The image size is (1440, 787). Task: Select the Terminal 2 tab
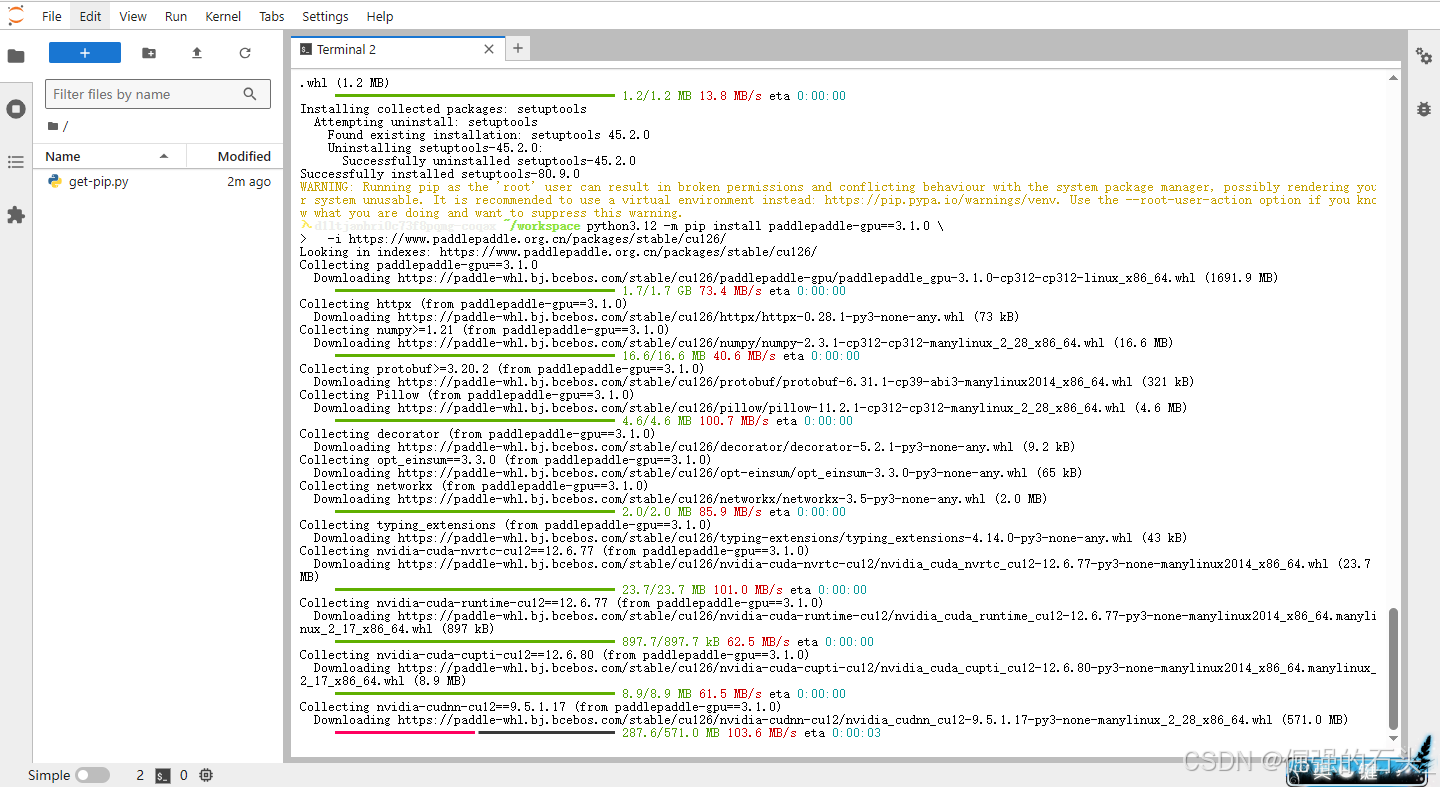tap(346, 49)
